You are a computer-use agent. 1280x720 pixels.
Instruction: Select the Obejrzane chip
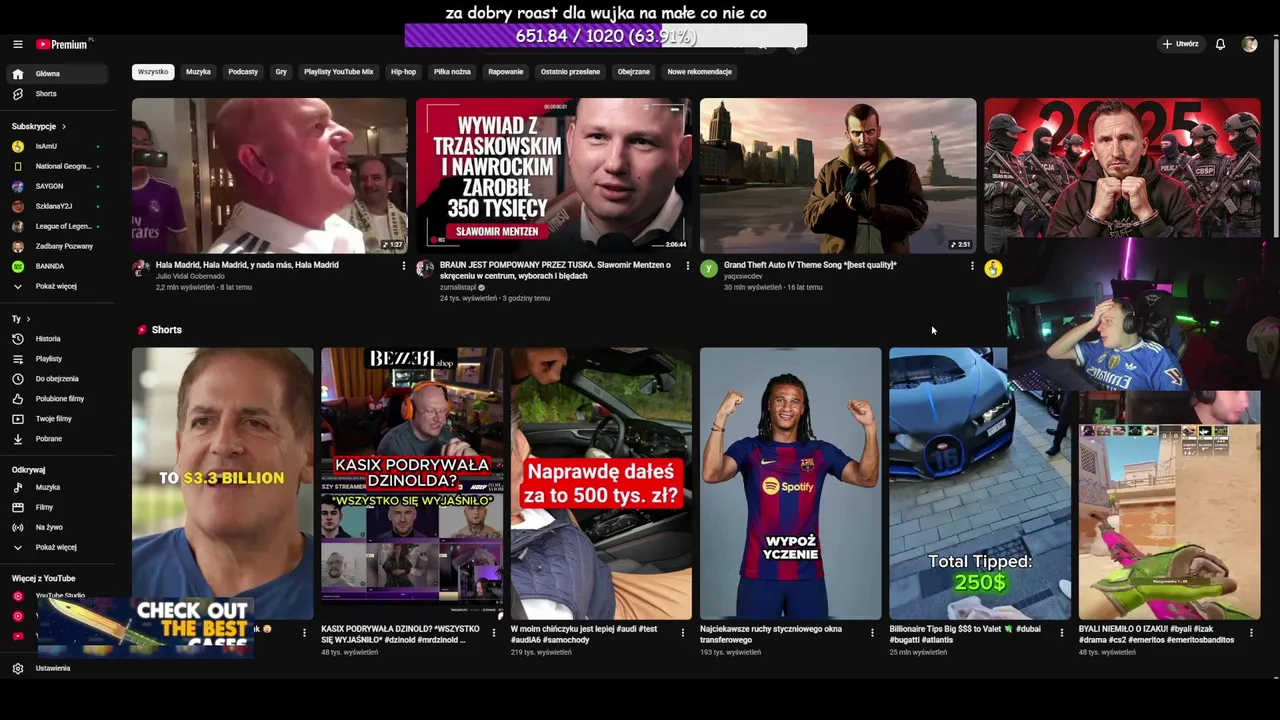[634, 72]
